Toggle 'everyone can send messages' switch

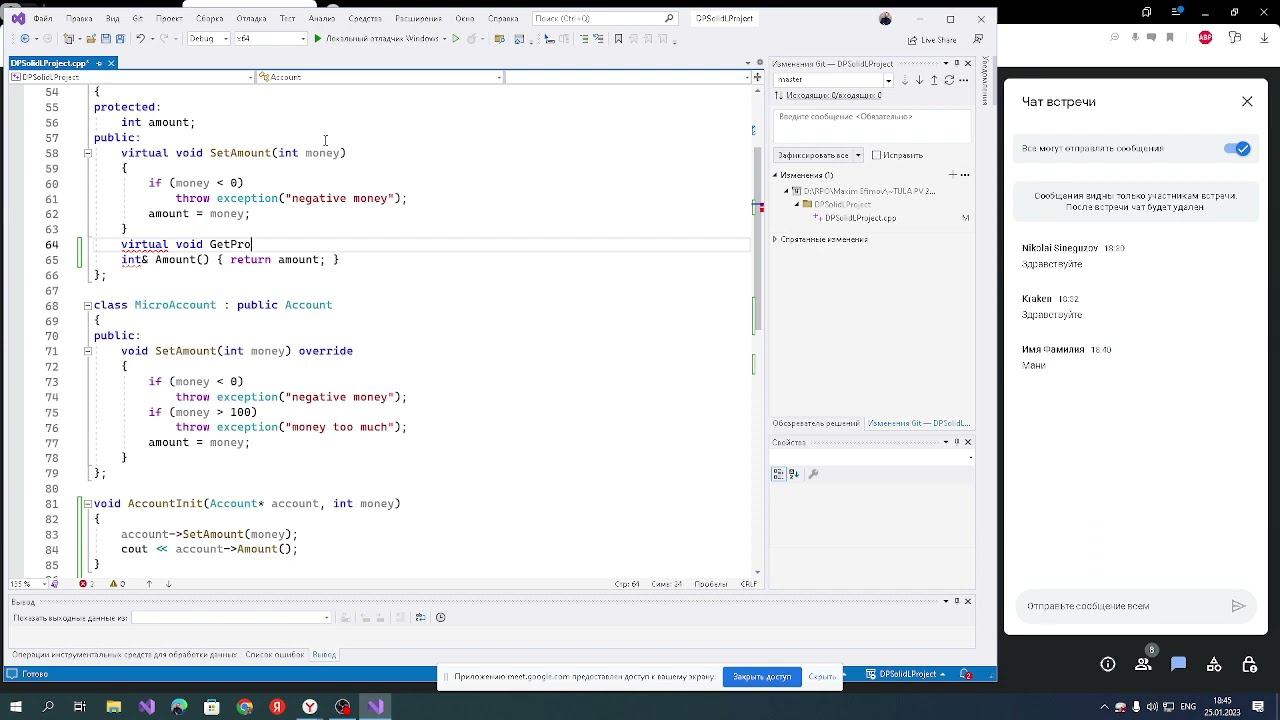(x=1237, y=149)
